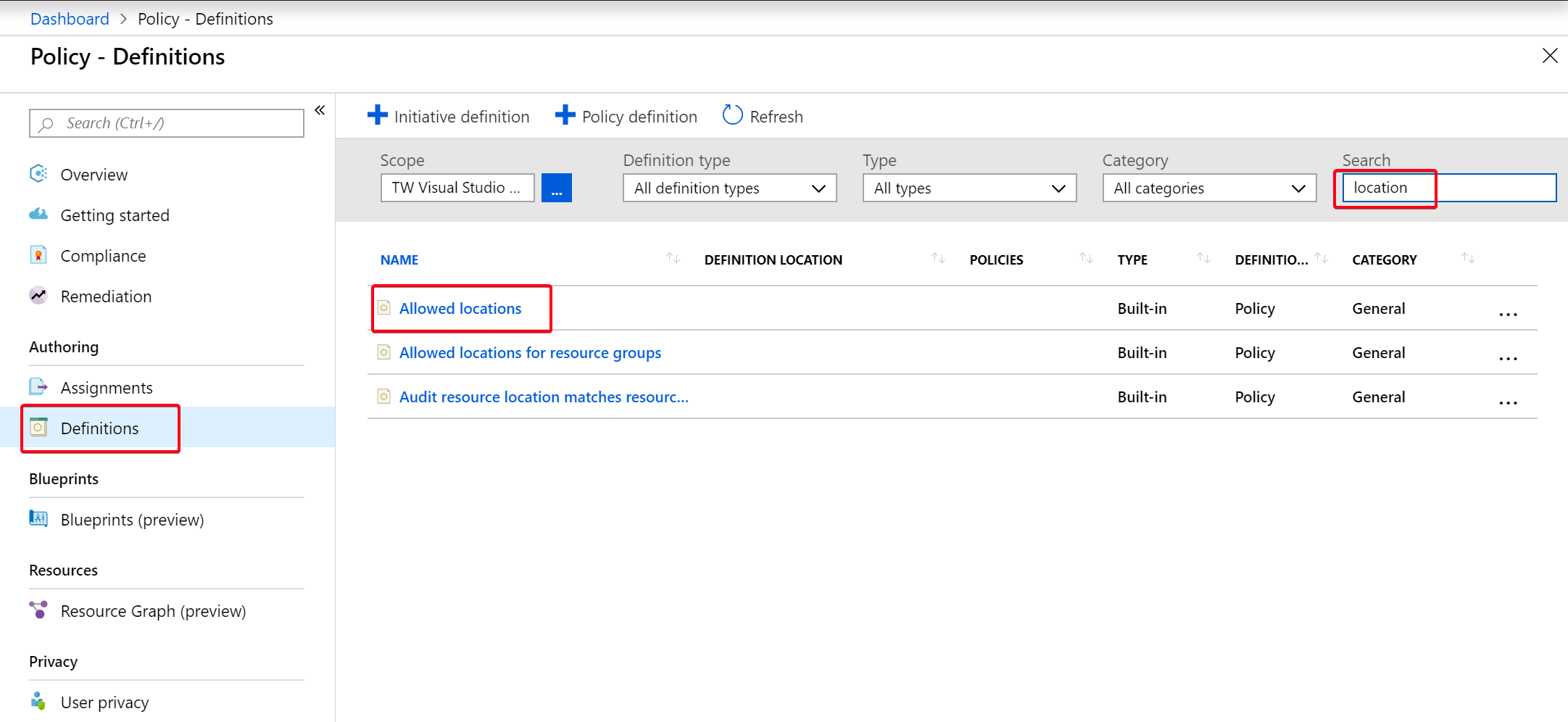Click the Assignments icon under Authoring

(38, 387)
